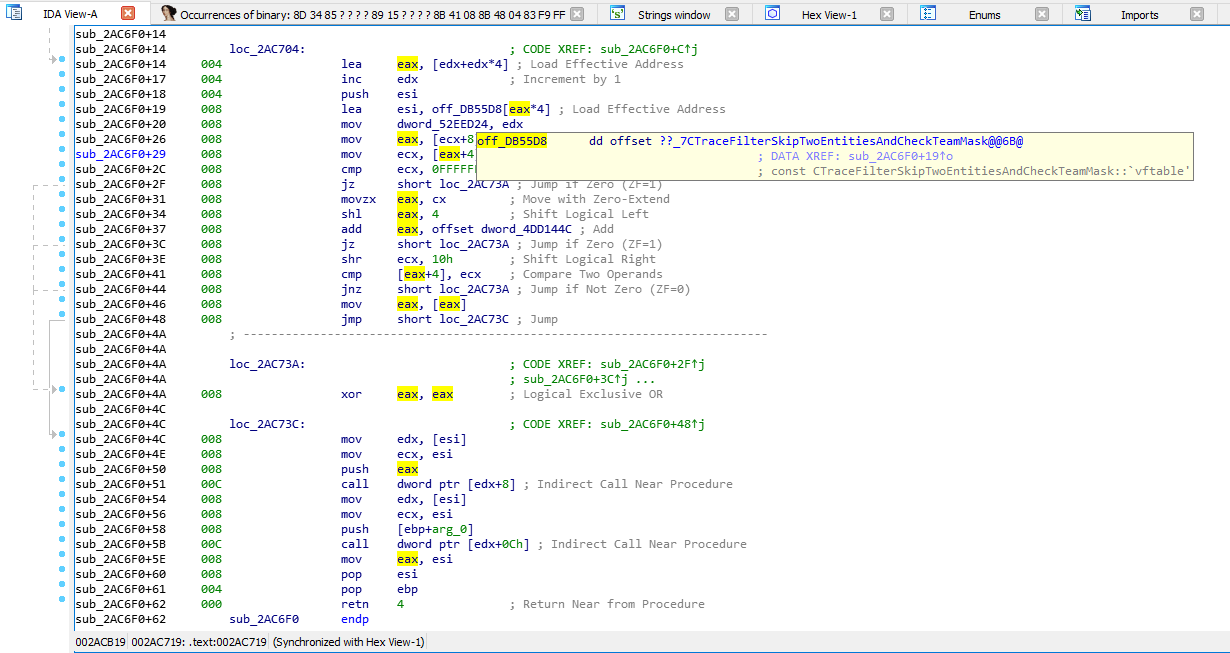Click the Occurrences of binary tab icon
This screenshot has width=1230, height=653.
(x=168, y=14)
